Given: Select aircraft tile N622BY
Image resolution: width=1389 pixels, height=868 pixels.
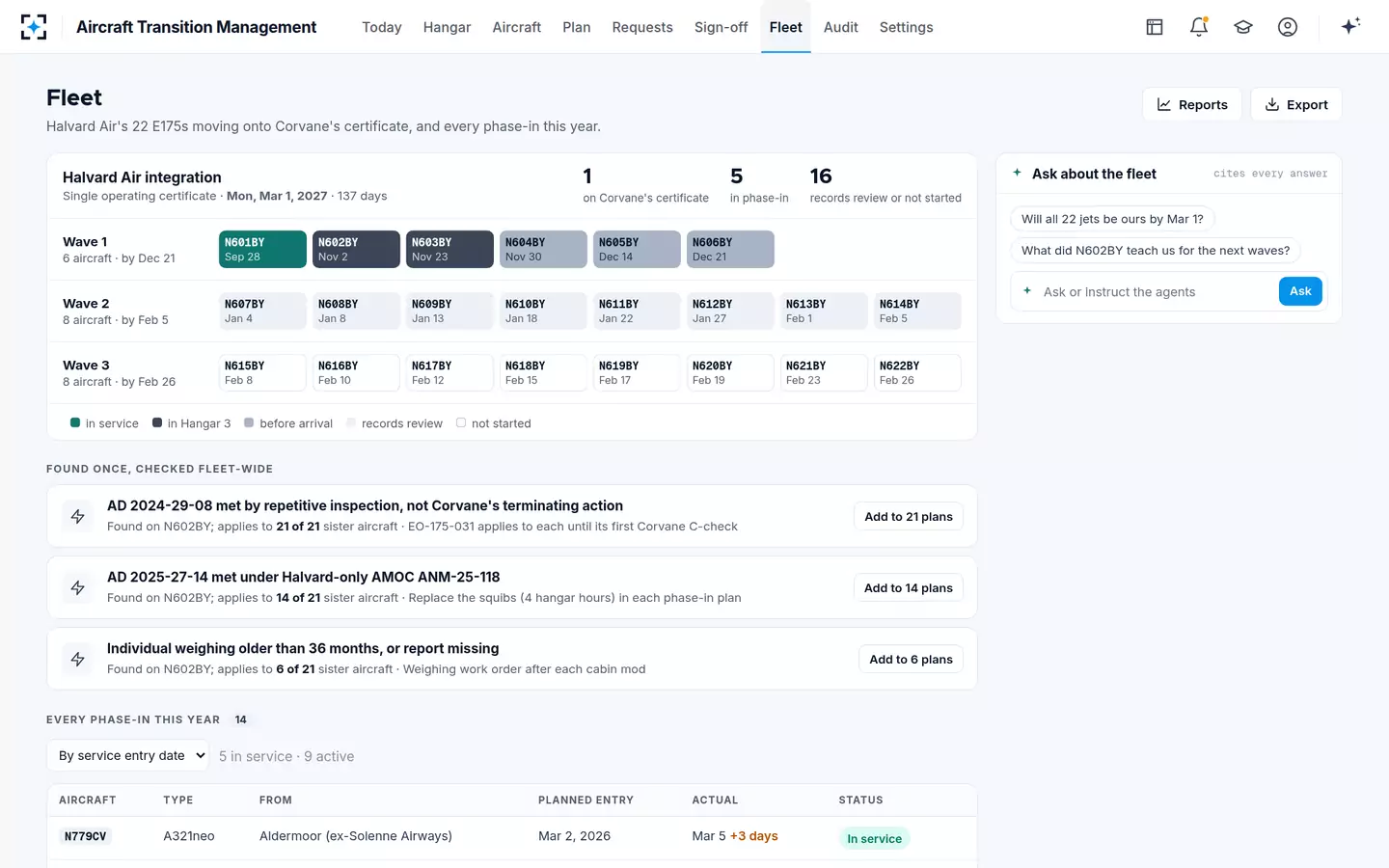Looking at the screenshot, I should 917,372.
